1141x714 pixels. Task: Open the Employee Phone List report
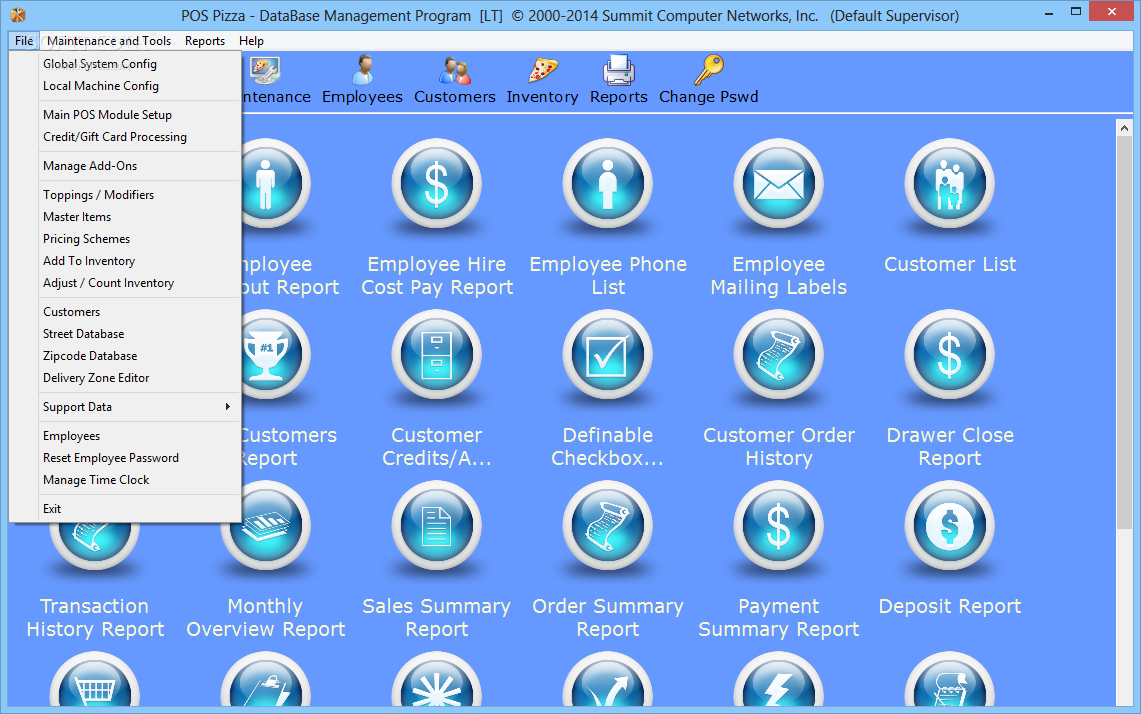point(608,183)
